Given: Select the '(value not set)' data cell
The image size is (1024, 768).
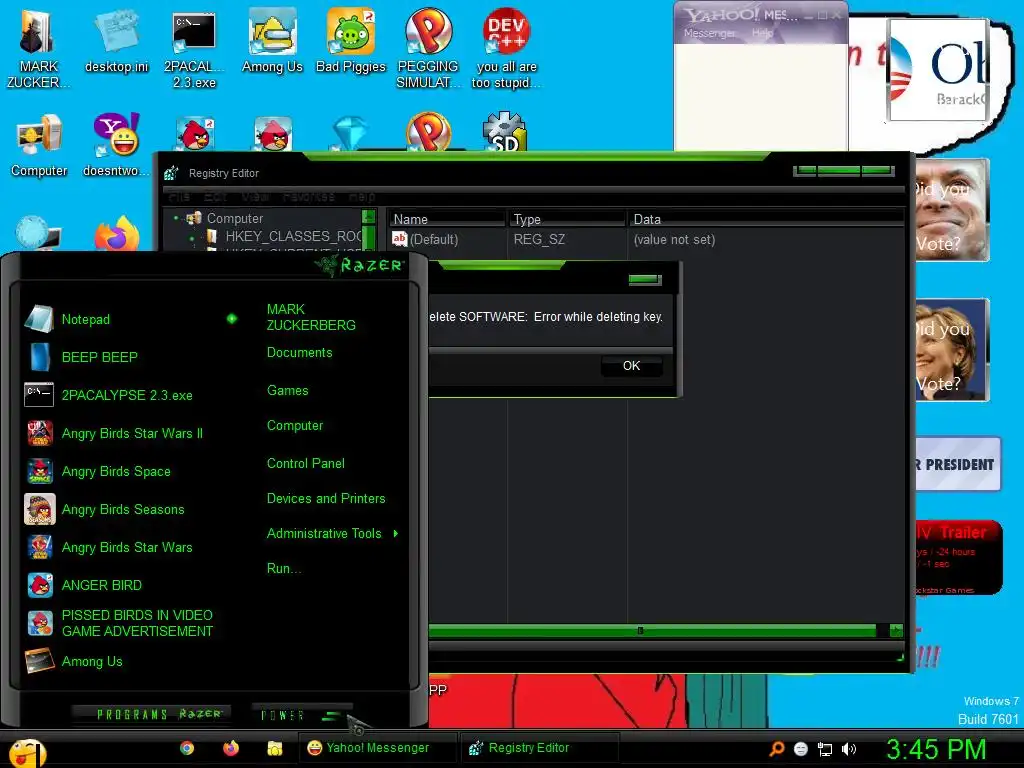Looking at the screenshot, I should click(674, 240).
